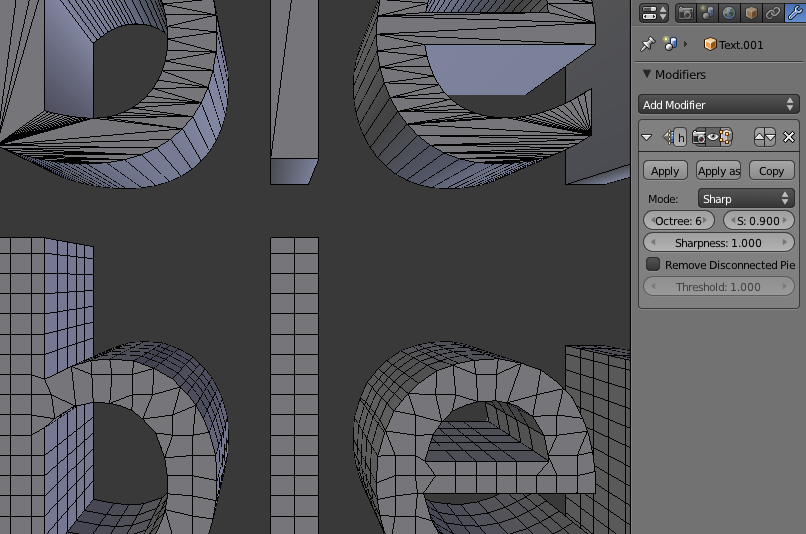This screenshot has height=534, width=806.
Task: Increase Octree depth with right arrow
Action: [x=705, y=220]
